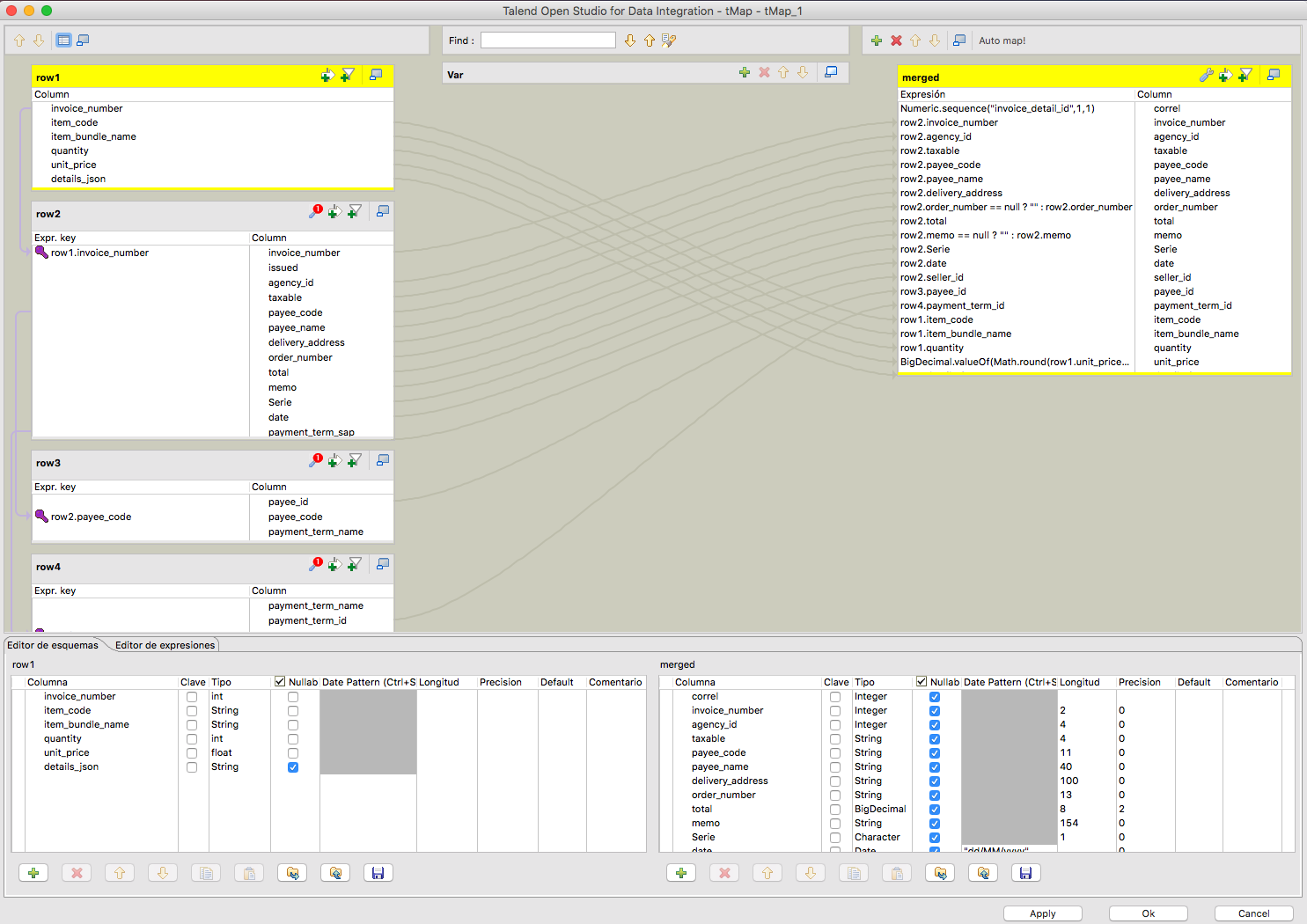Open Tipo dropdown for unit_price float cell
This screenshot has width=1307, height=924.
coord(239,753)
